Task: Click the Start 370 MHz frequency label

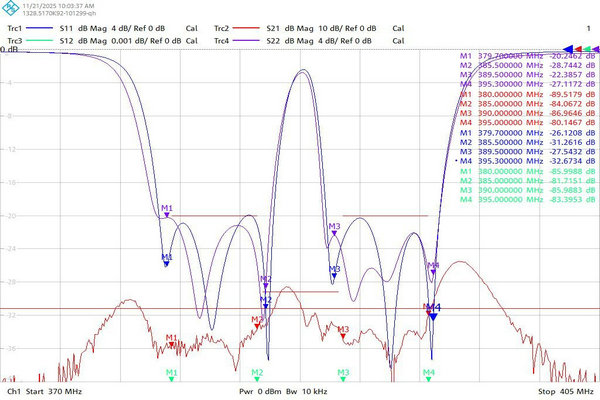Action: (x=58, y=392)
